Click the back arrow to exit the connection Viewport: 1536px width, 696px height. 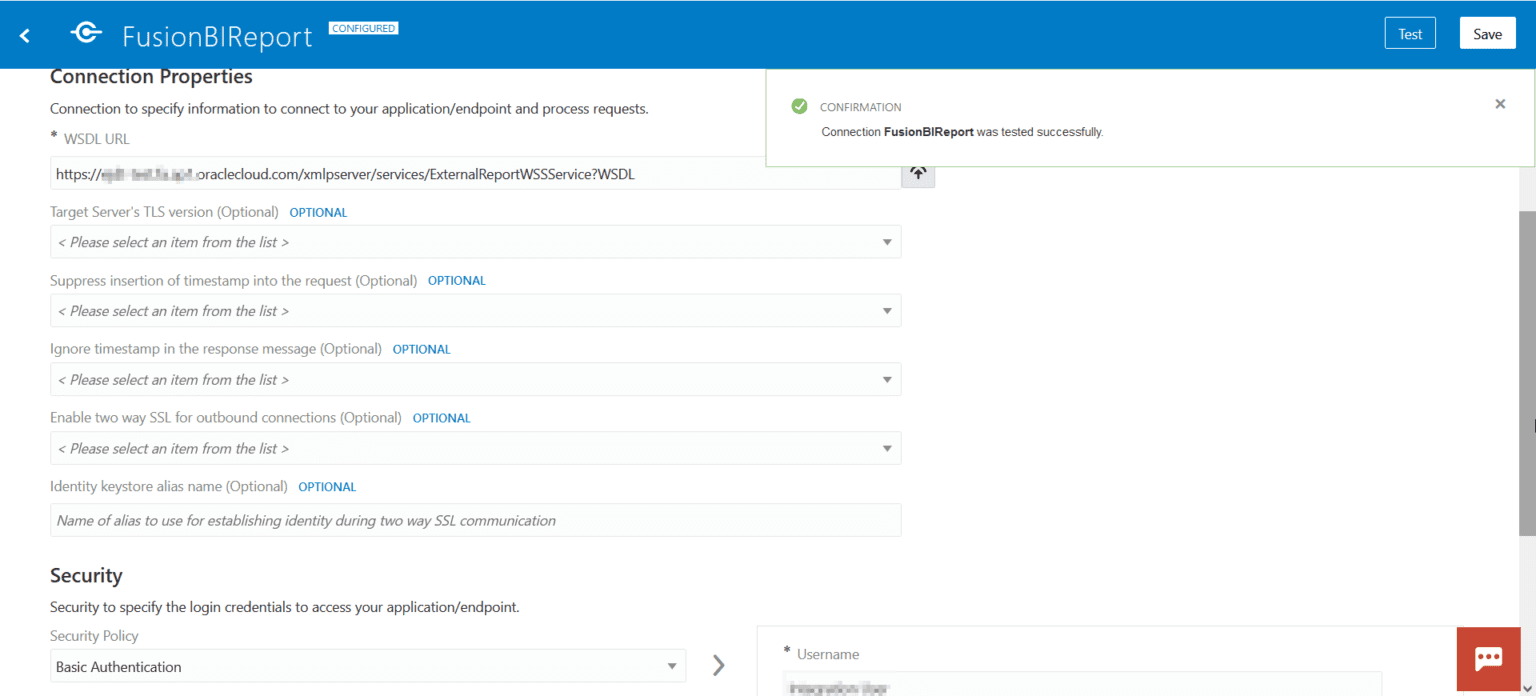pos(24,34)
